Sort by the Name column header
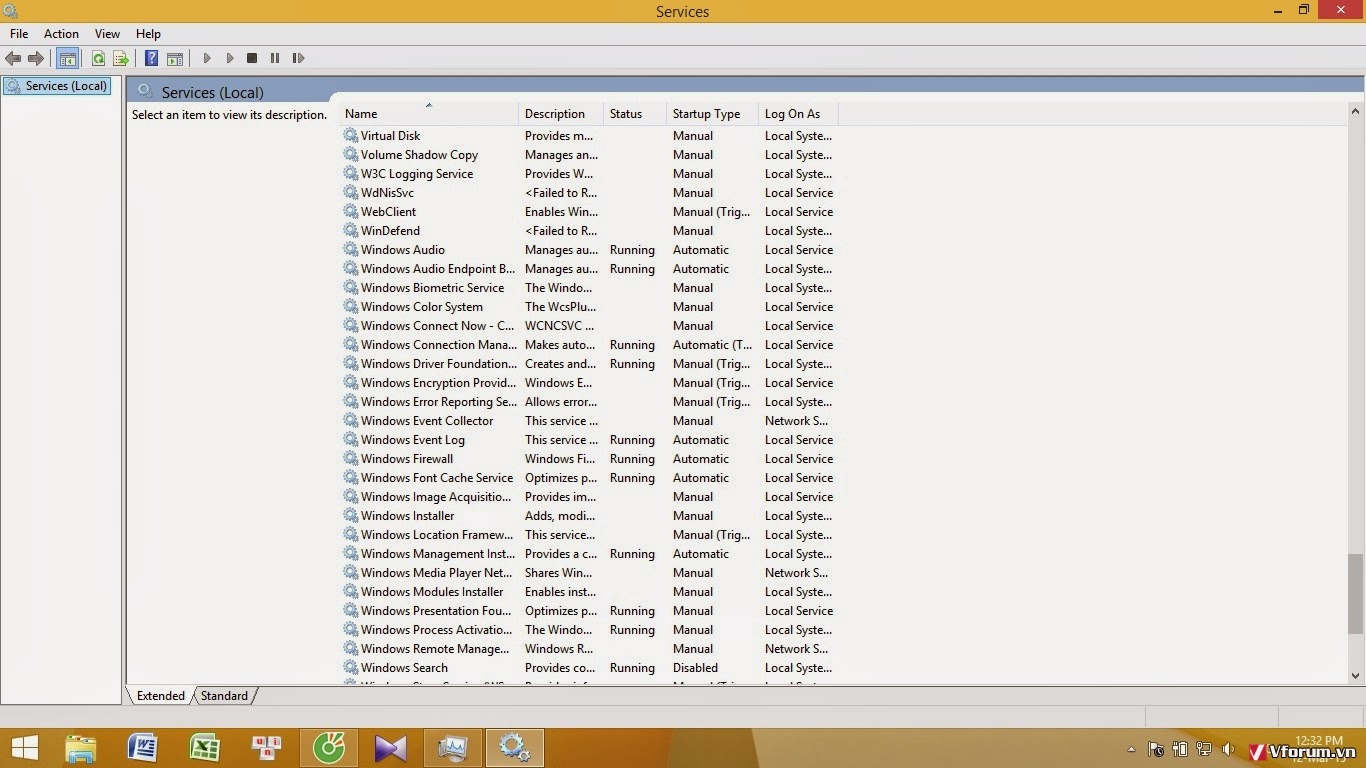The image size is (1366, 768). pos(429,113)
